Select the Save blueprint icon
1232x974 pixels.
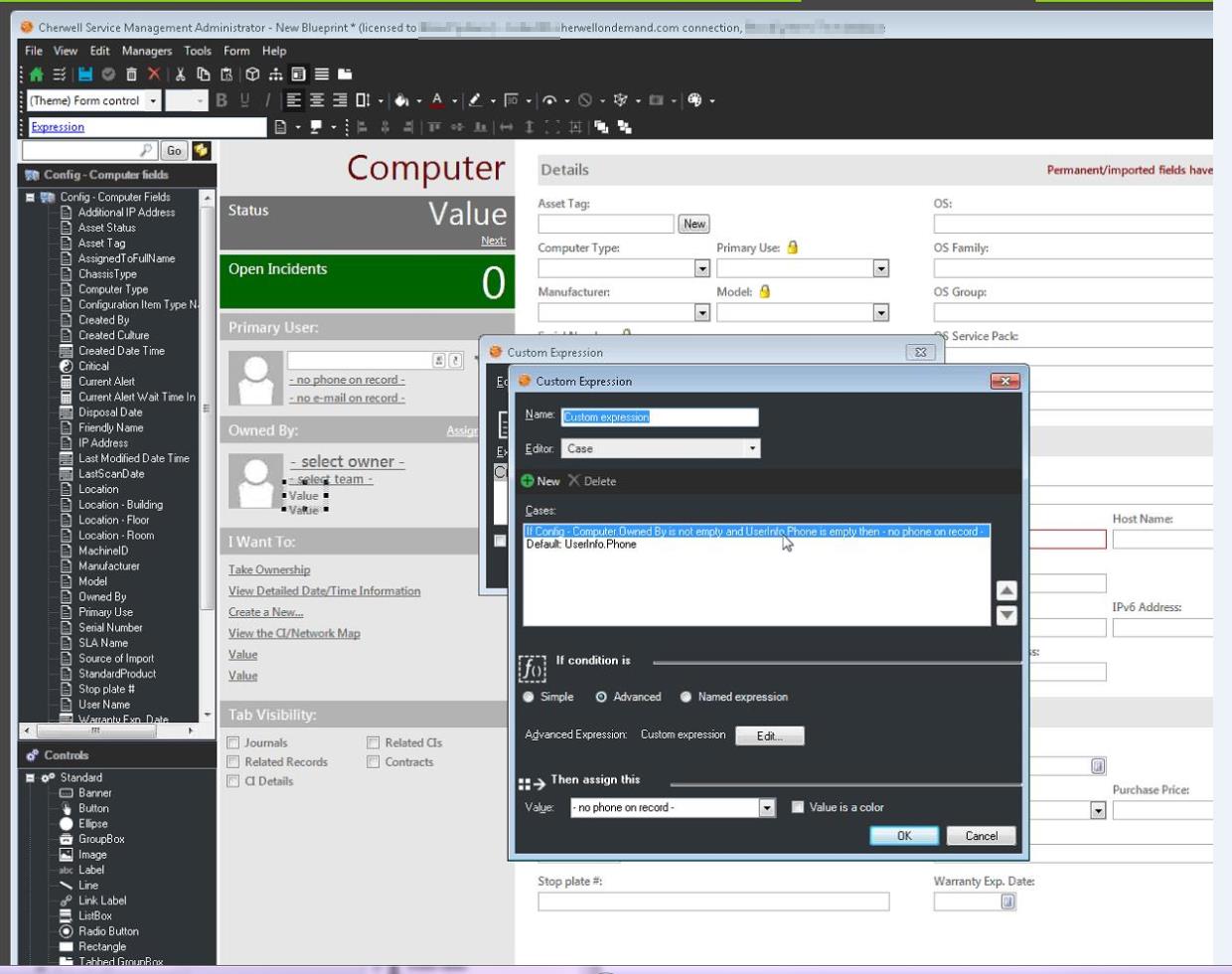click(83, 74)
